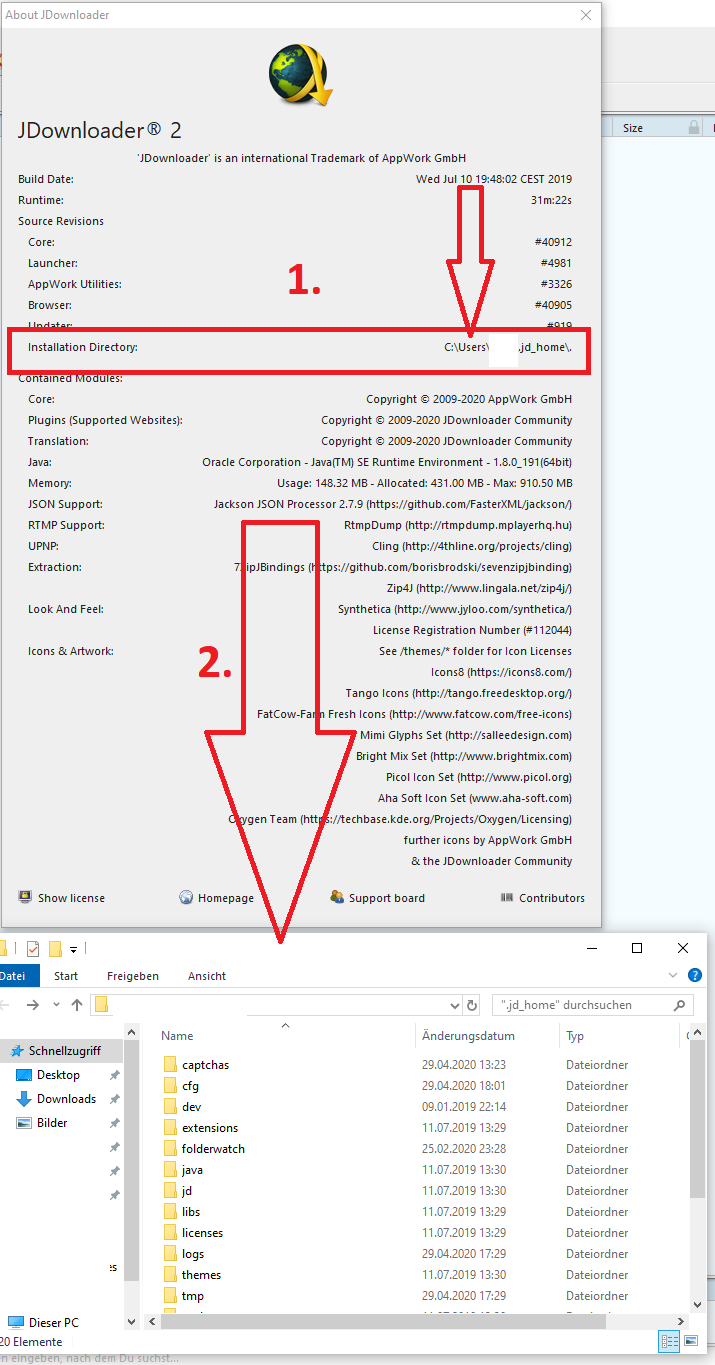The image size is (715, 1365).
Task: Click the navigation pane scrollbar
Action: (x=131, y=1160)
